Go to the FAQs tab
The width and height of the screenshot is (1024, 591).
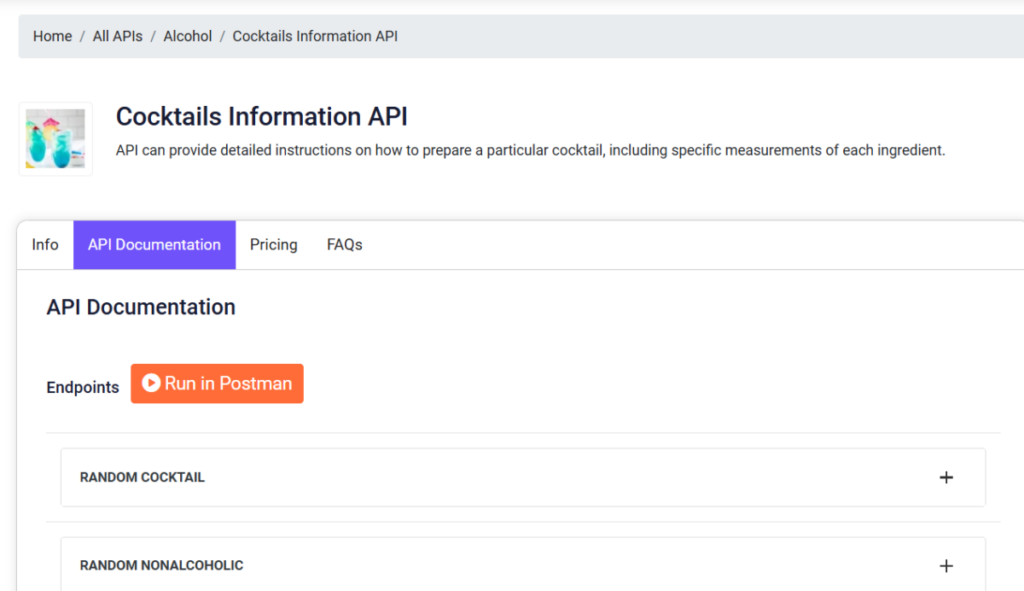pyautogui.click(x=344, y=245)
